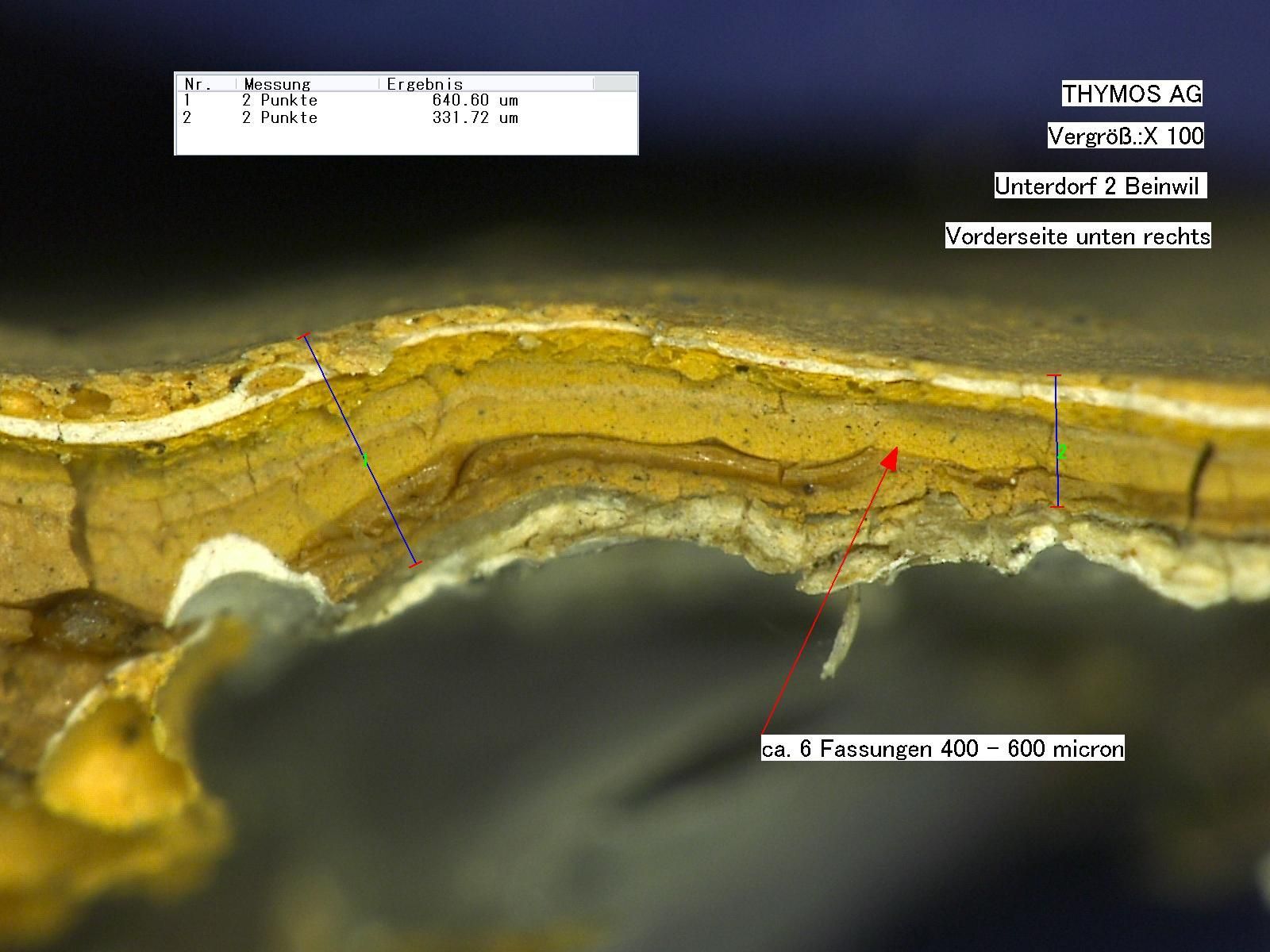The height and width of the screenshot is (952, 1270).
Task: Click the empty header cell right of Ergebnis
Action: 614,83
